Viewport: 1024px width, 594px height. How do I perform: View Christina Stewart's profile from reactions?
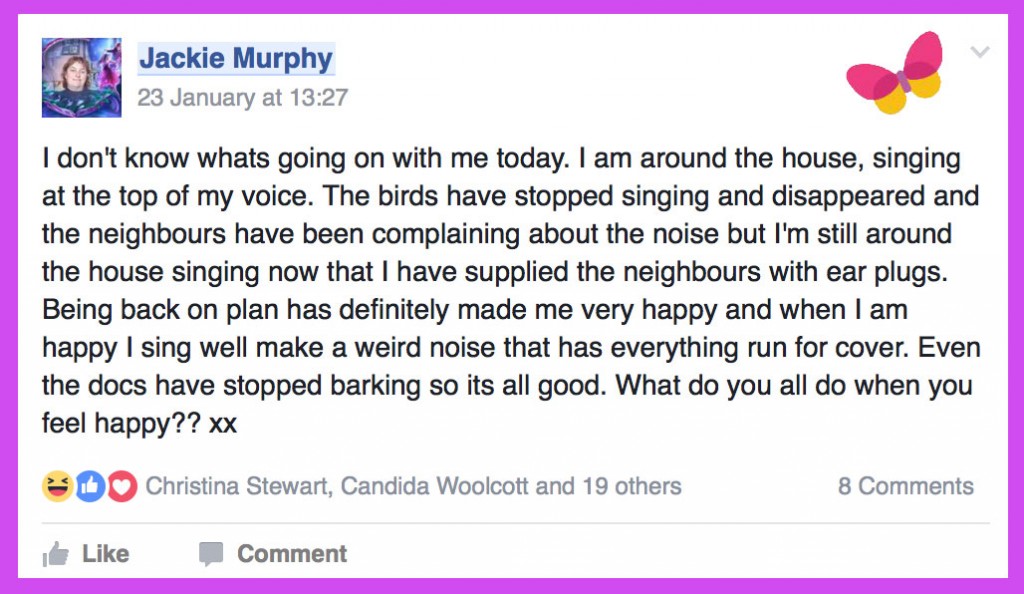click(238, 486)
